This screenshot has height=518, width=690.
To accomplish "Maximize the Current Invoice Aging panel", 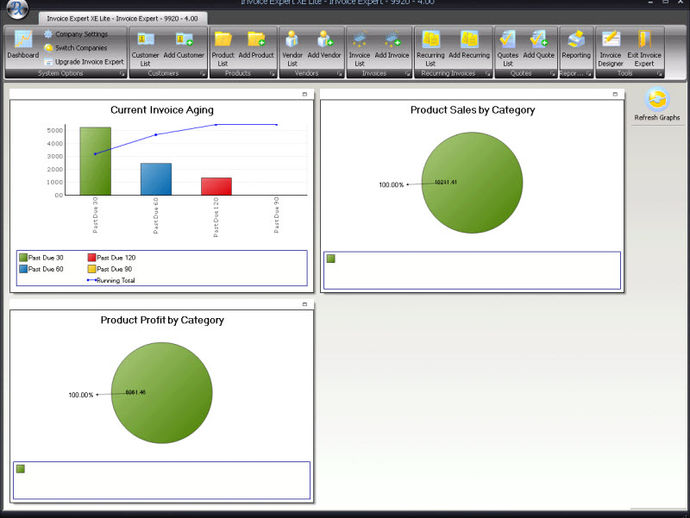I will (305, 94).
